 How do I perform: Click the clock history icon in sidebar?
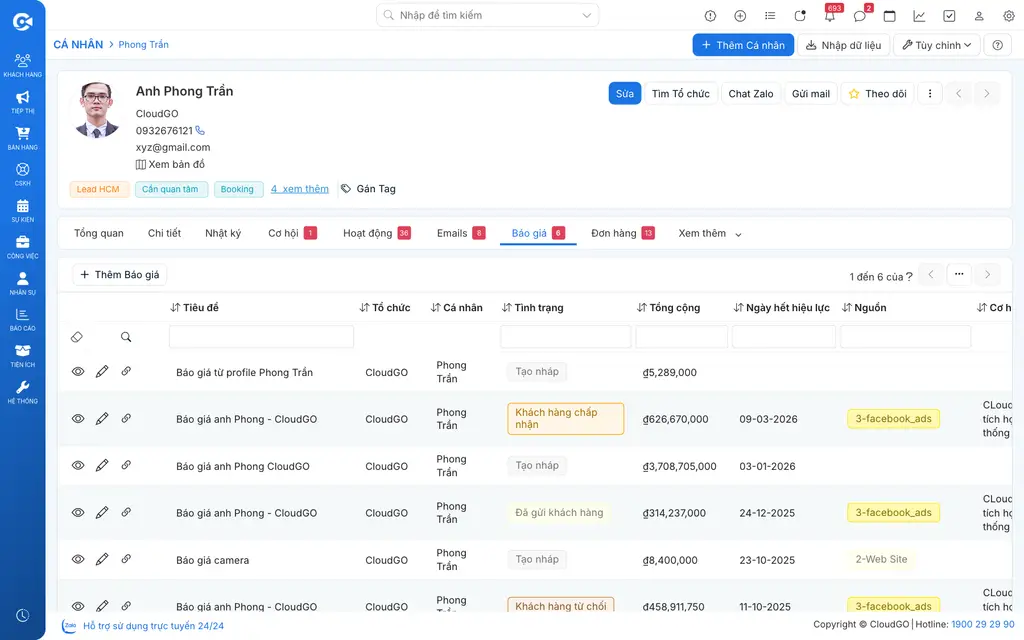click(22, 615)
